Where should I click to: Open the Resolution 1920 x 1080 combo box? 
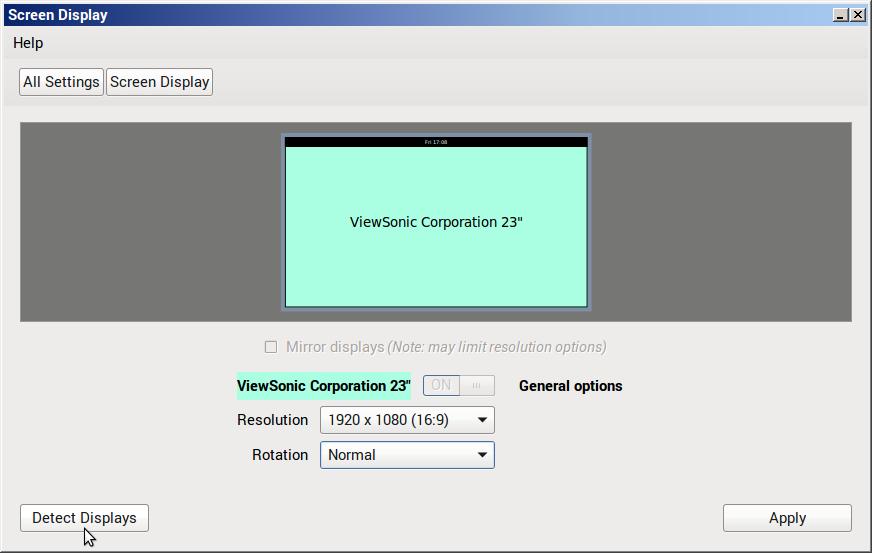coord(400,420)
